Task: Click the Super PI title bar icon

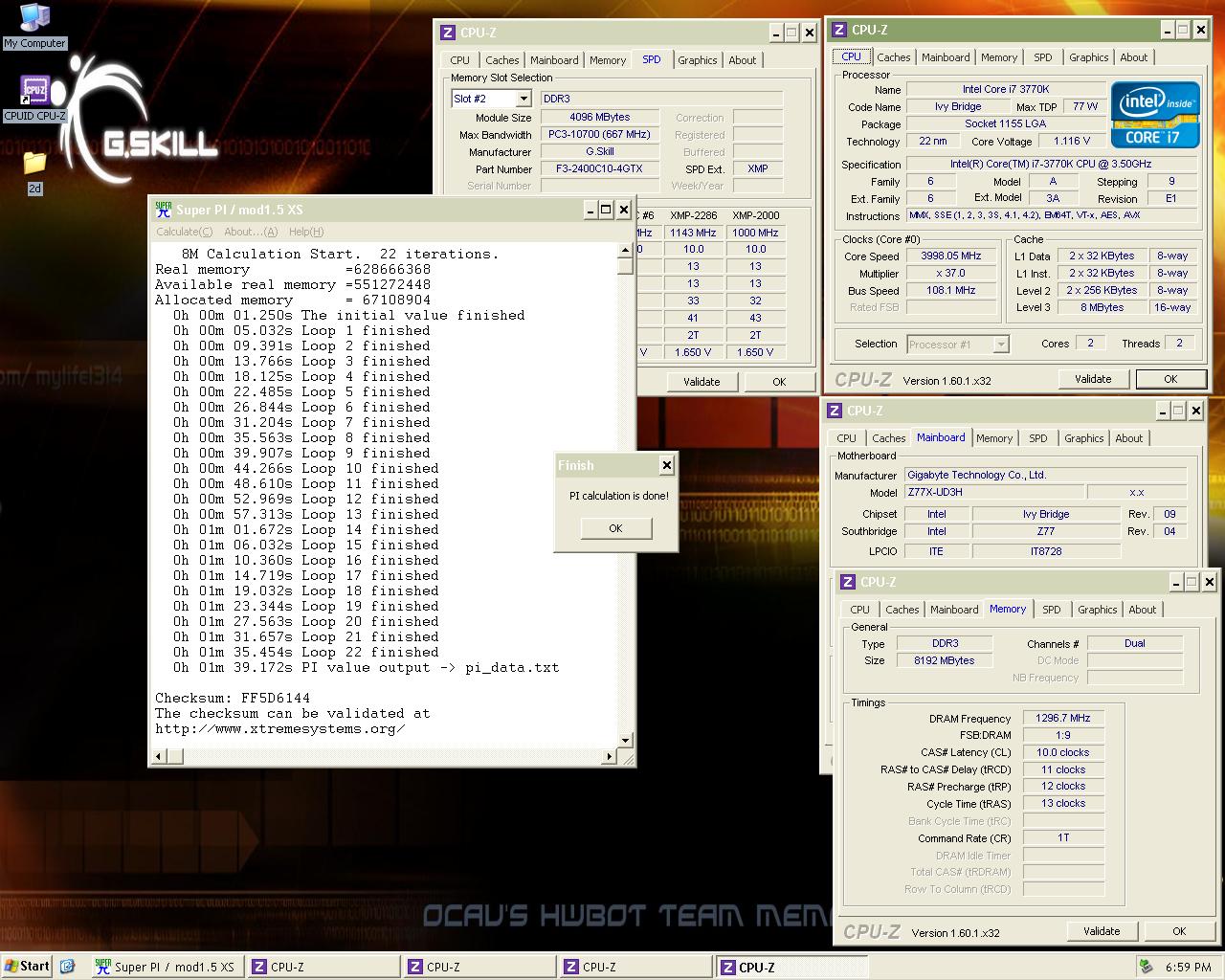Action: point(164,210)
